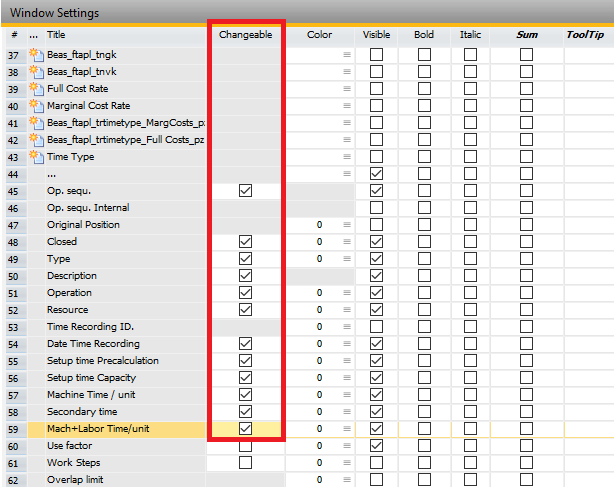Click the star icon beside Marginal Cost Rate
Image resolution: width=614 pixels, height=487 pixels.
coord(38,106)
